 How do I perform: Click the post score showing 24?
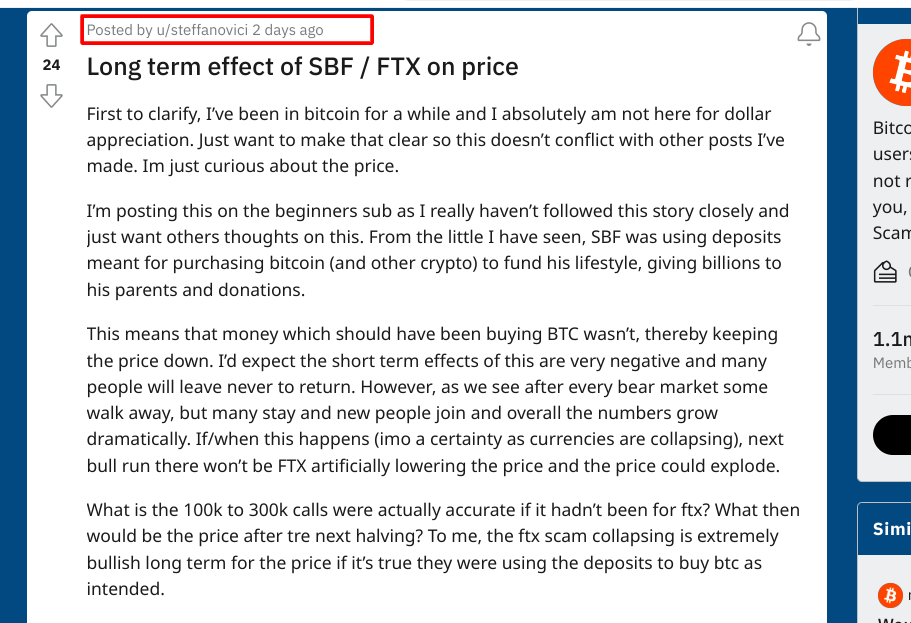coord(51,65)
